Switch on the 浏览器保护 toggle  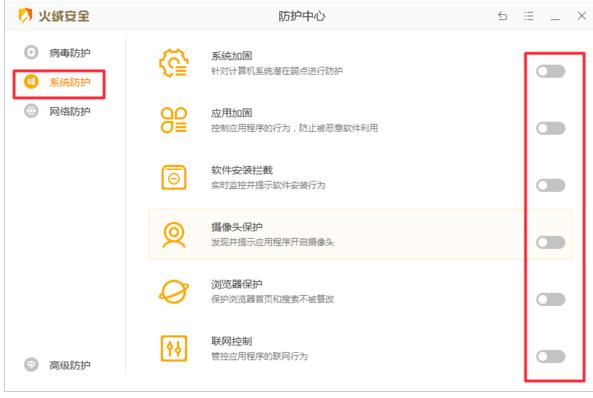coord(551,300)
